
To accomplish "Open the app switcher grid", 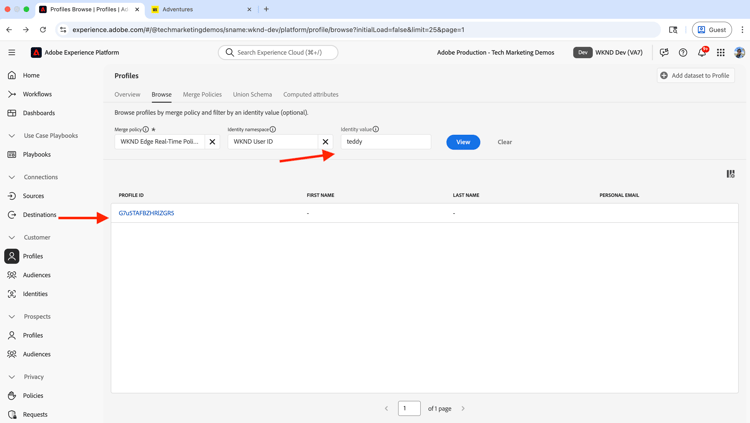I will pyautogui.click(x=720, y=53).
